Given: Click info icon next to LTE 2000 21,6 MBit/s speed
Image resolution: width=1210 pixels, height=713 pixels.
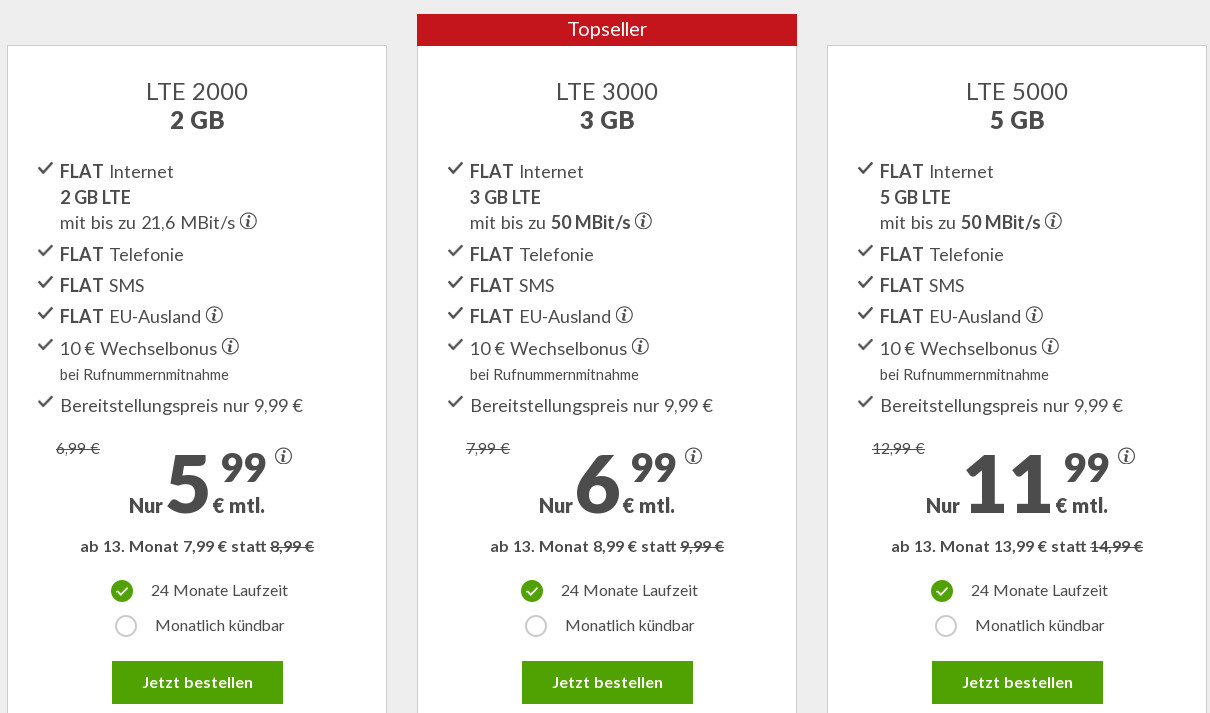Looking at the screenshot, I should (248, 221).
